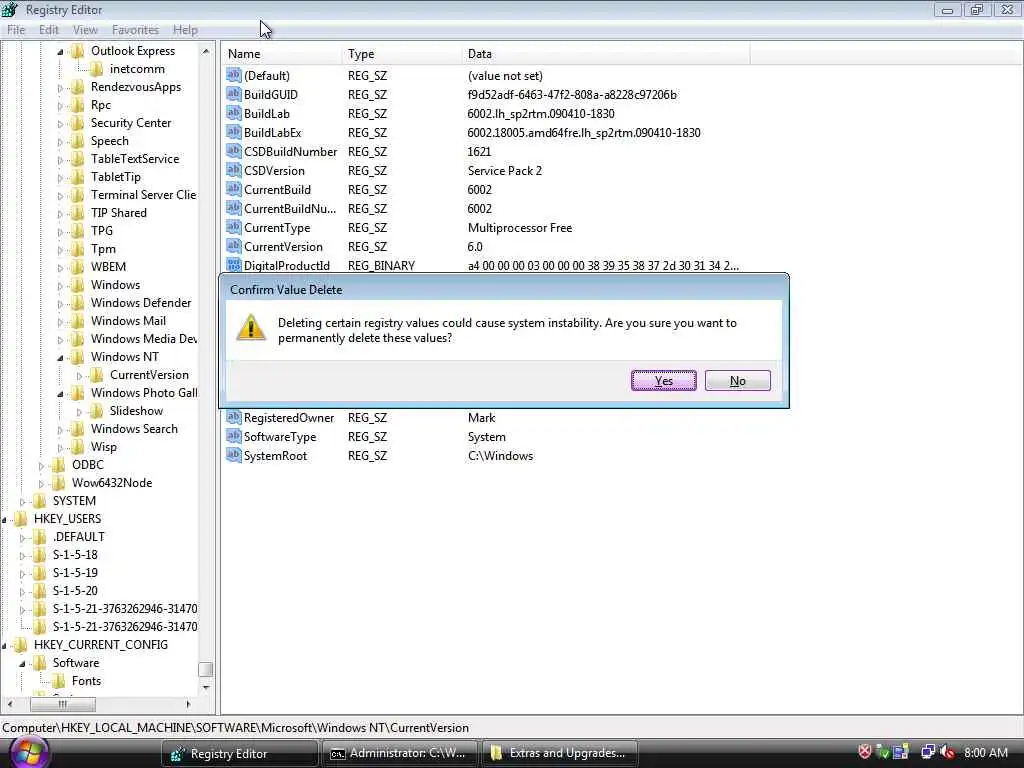Click the Registry Editor title bar icon
The width and height of the screenshot is (1024, 768).
point(10,10)
